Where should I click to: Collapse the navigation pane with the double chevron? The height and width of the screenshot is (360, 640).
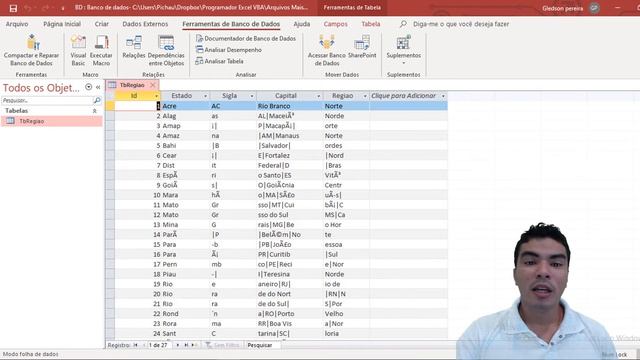coord(98,87)
